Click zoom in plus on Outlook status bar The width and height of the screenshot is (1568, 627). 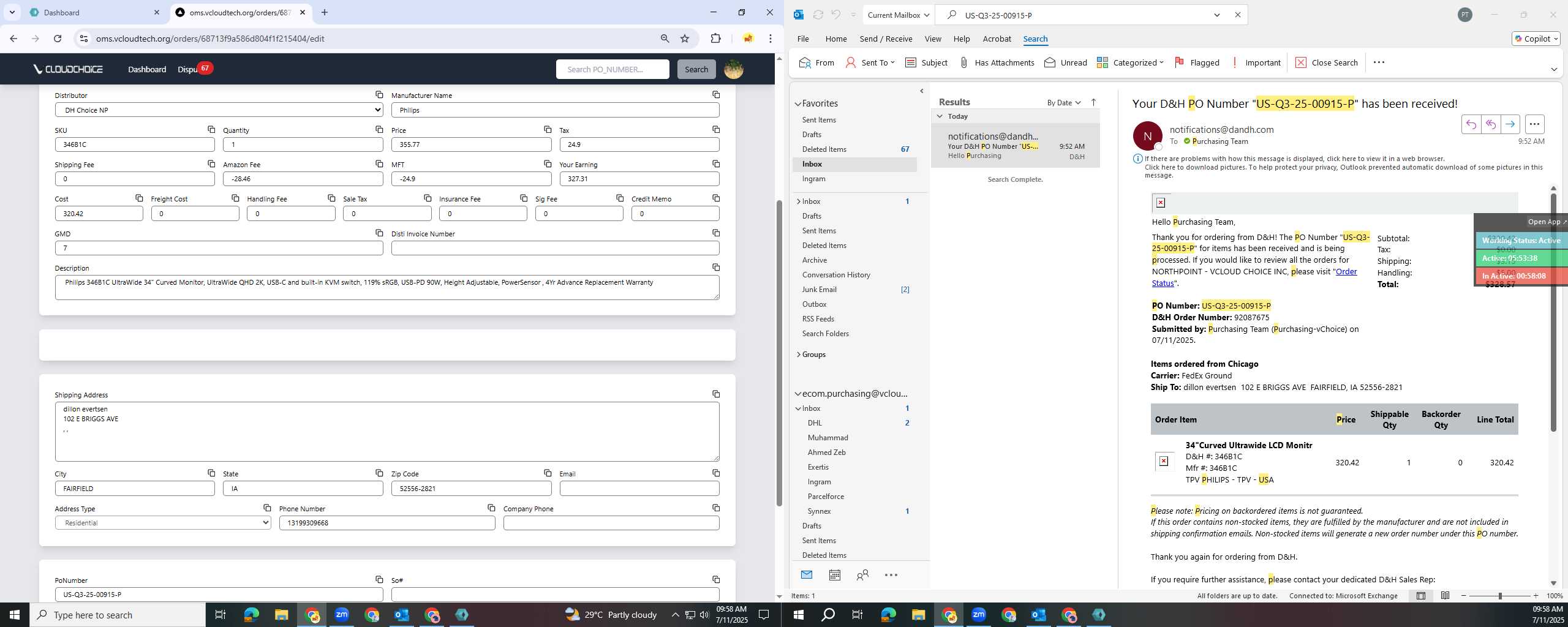[x=1535, y=596]
